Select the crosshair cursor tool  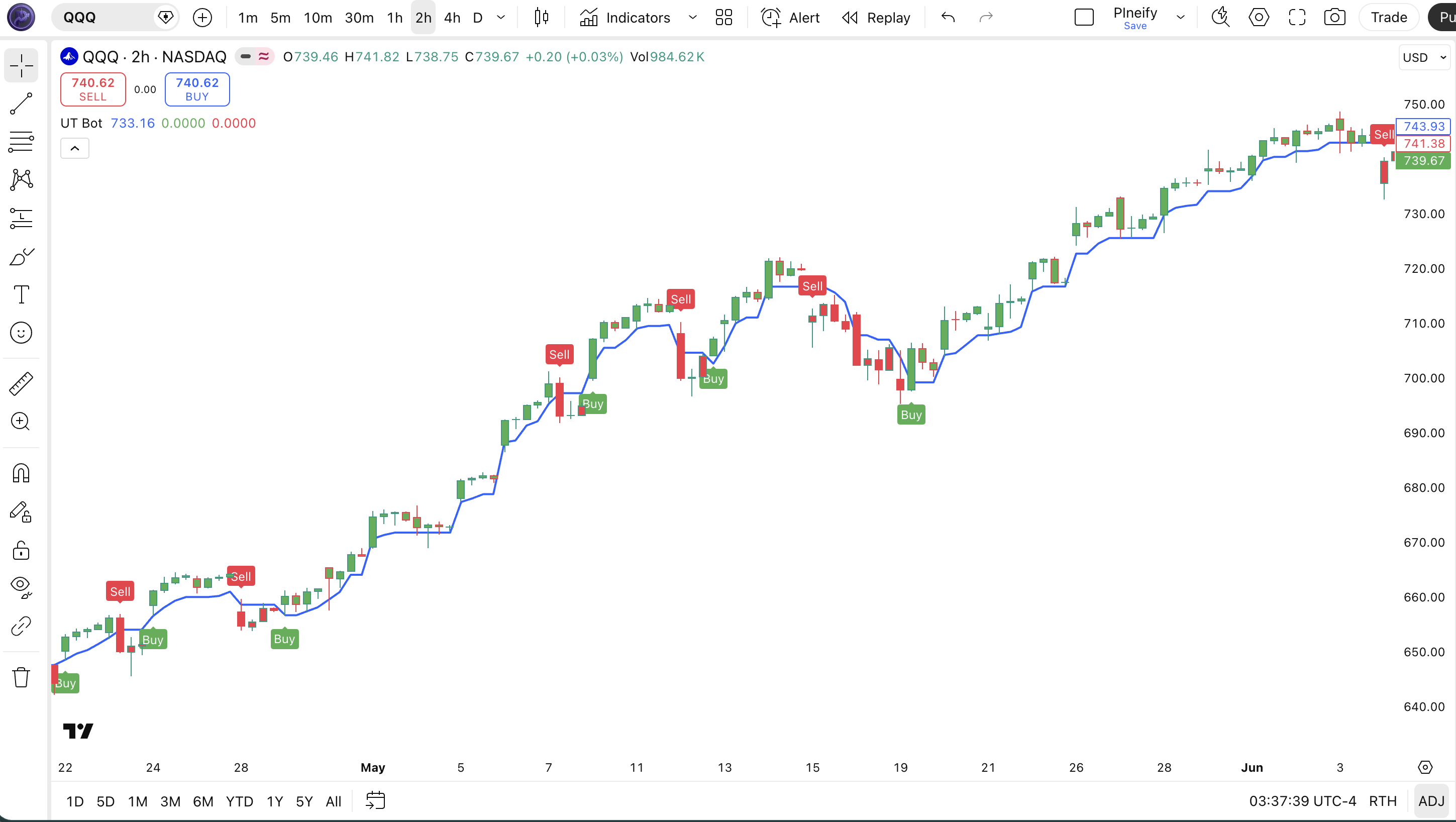(x=22, y=66)
